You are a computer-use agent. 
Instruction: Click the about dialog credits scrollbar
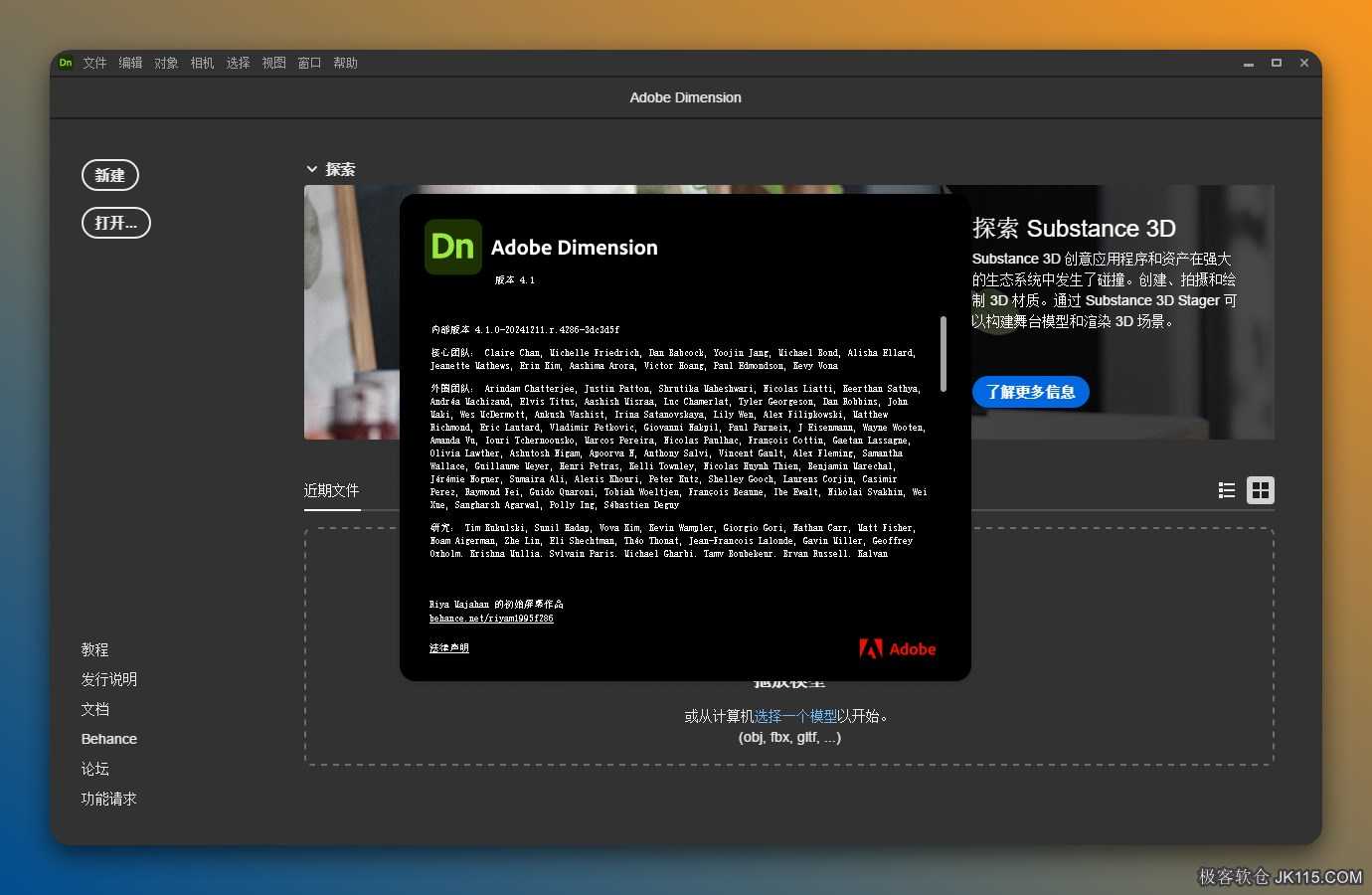(x=943, y=354)
